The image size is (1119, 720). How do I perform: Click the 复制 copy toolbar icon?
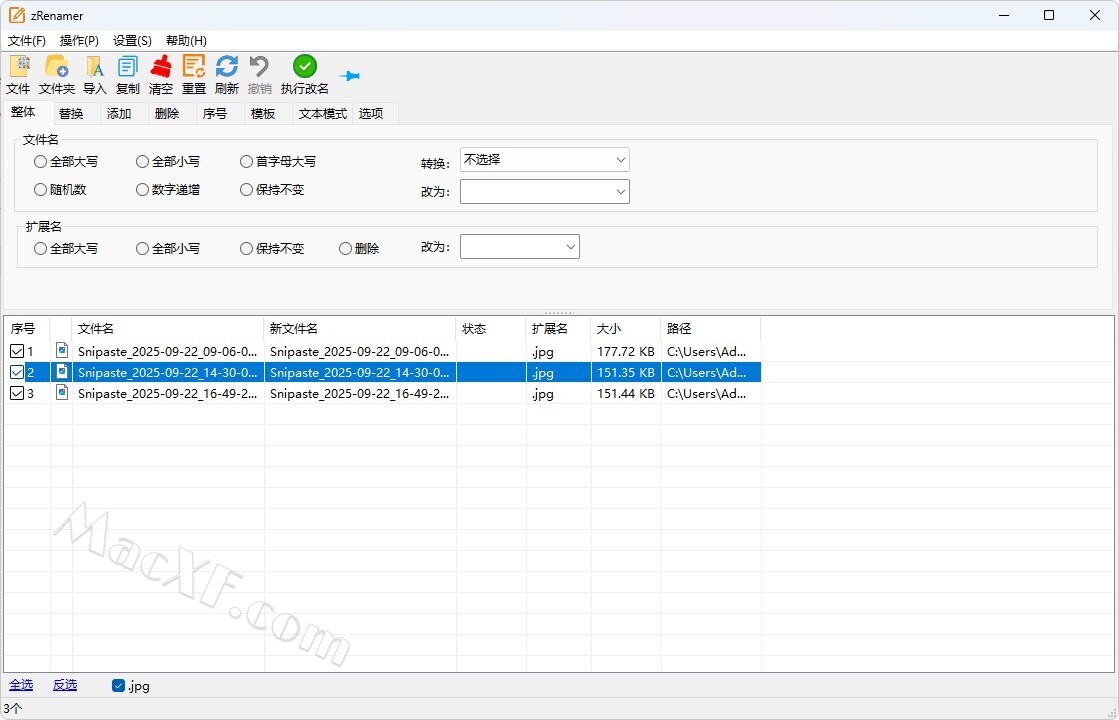(x=128, y=67)
